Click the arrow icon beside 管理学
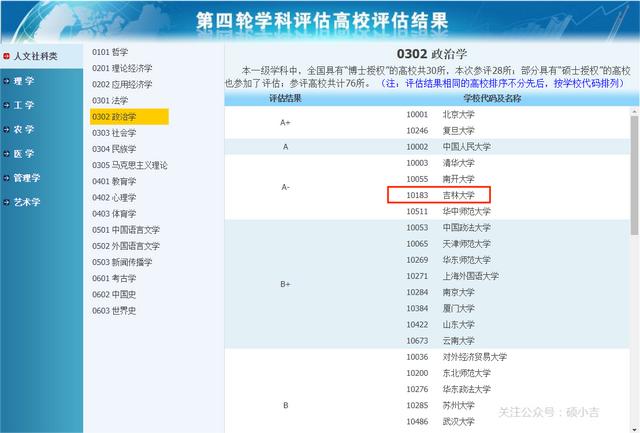The width and height of the screenshot is (640, 433). (6, 178)
